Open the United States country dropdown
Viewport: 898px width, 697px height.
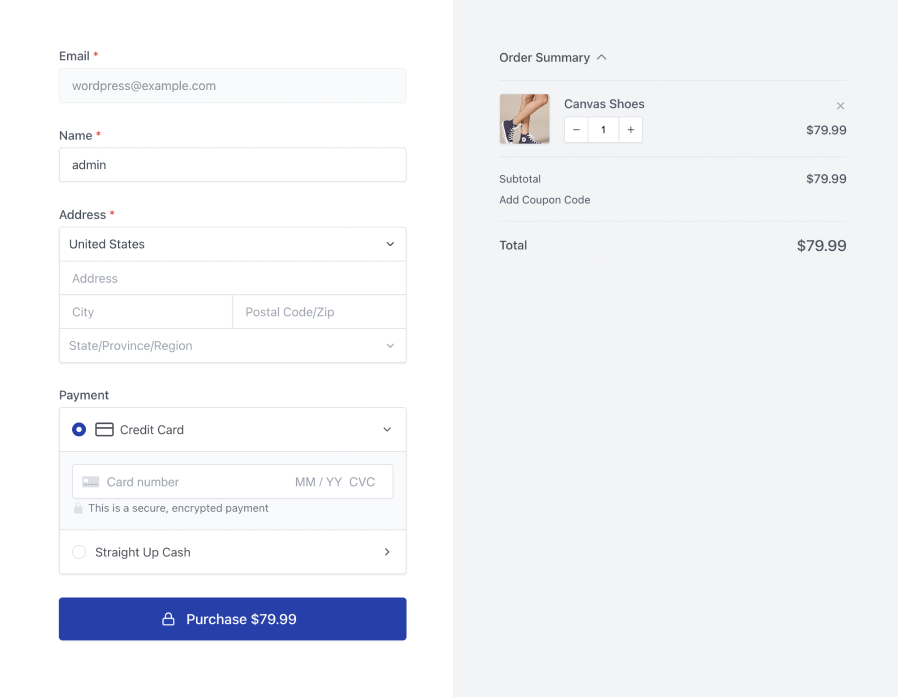(x=232, y=244)
